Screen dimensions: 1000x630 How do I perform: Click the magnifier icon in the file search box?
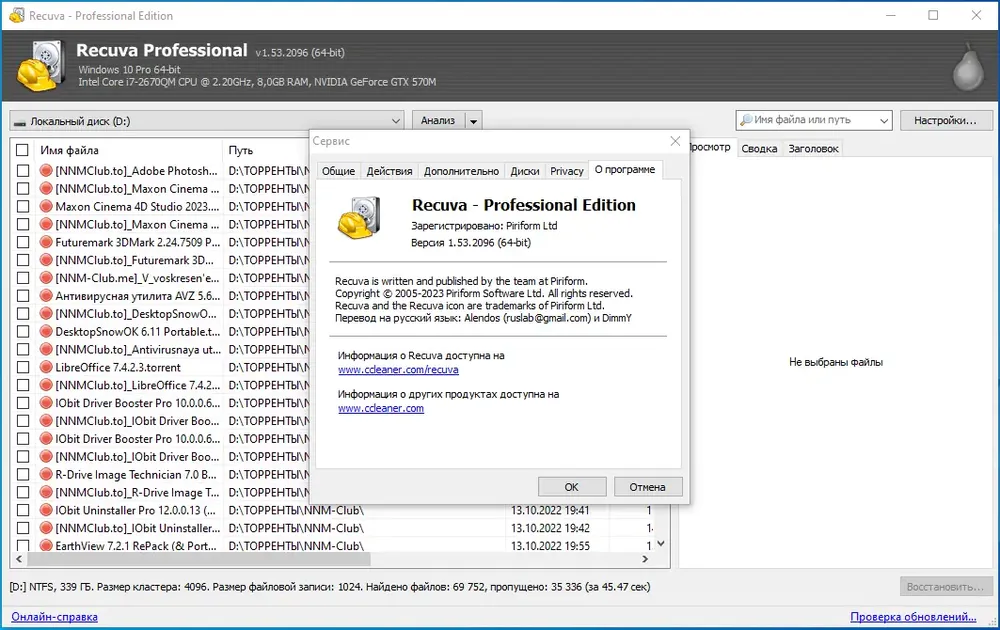(746, 120)
